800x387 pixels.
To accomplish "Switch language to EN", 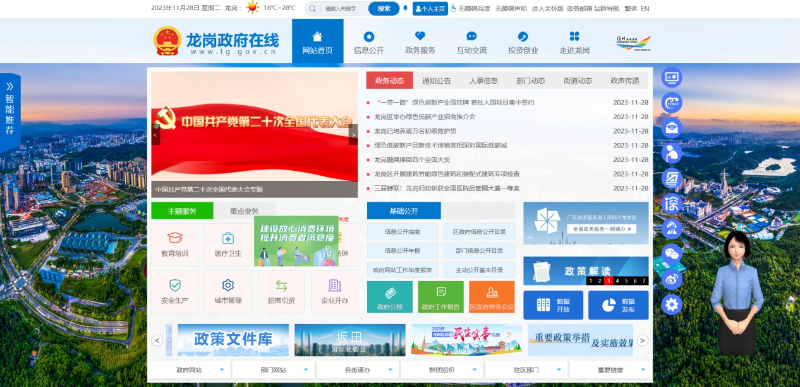I will (x=645, y=8).
